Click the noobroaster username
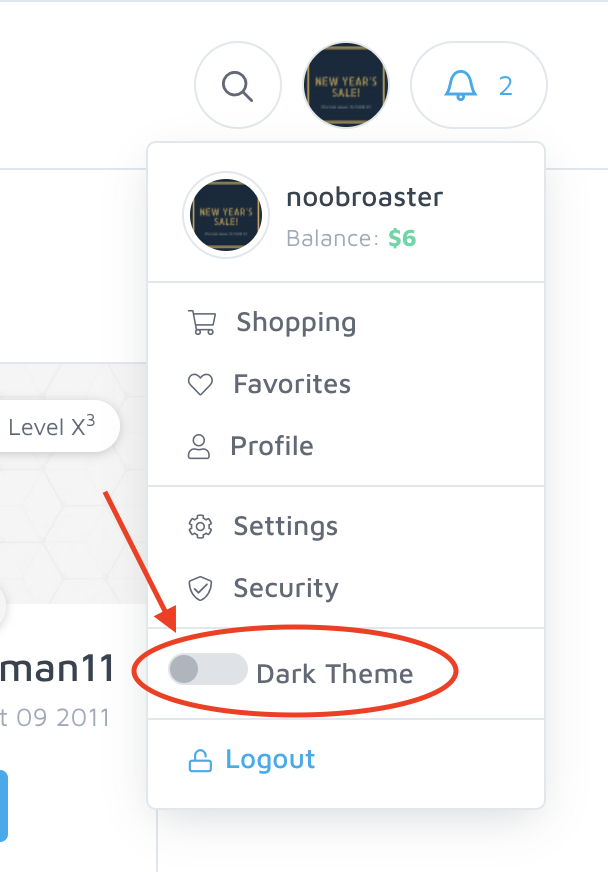608x872 pixels. [364, 197]
